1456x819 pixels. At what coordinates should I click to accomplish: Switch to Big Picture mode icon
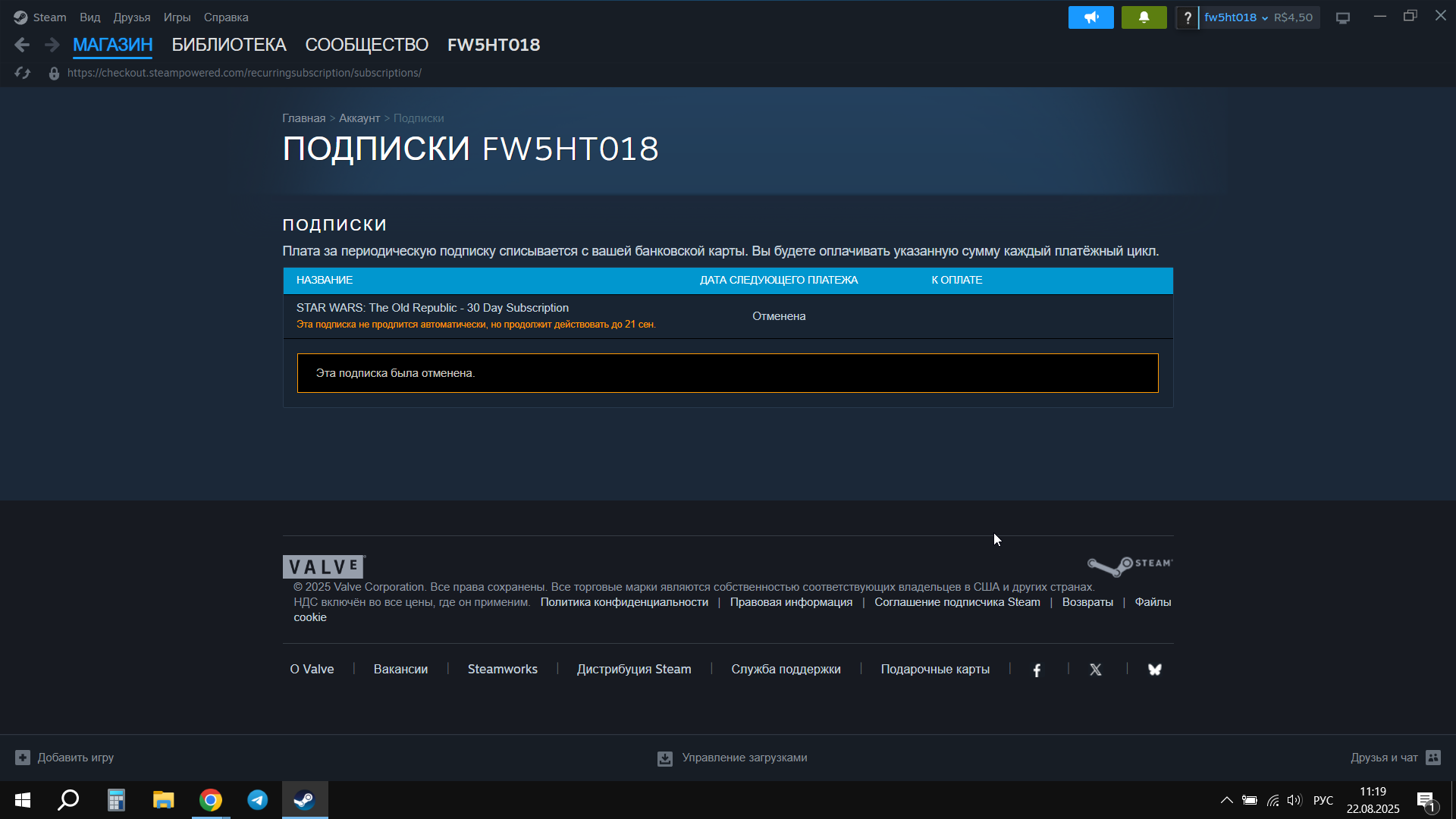point(1343,18)
